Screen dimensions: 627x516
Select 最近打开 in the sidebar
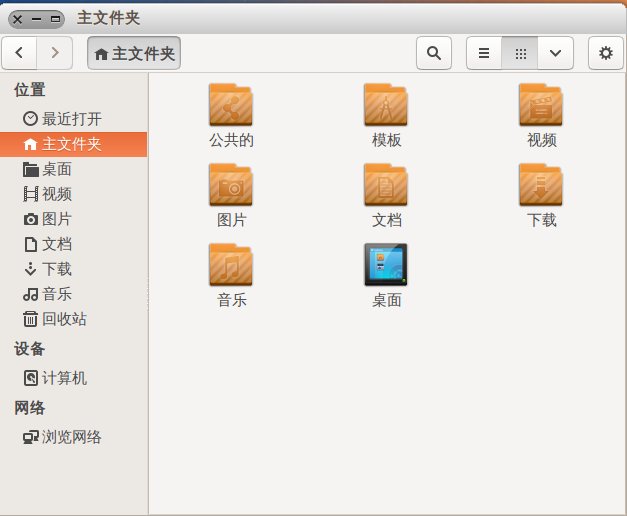click(x=74, y=119)
